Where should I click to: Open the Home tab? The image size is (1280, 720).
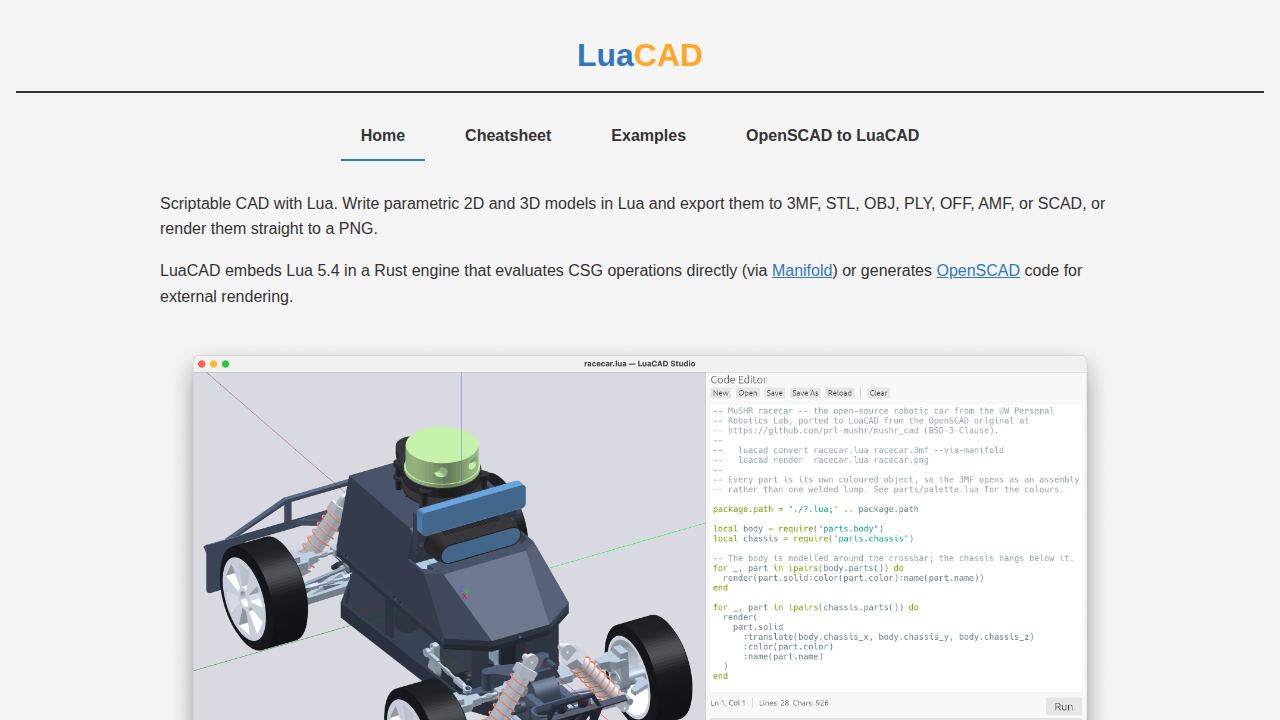click(383, 136)
